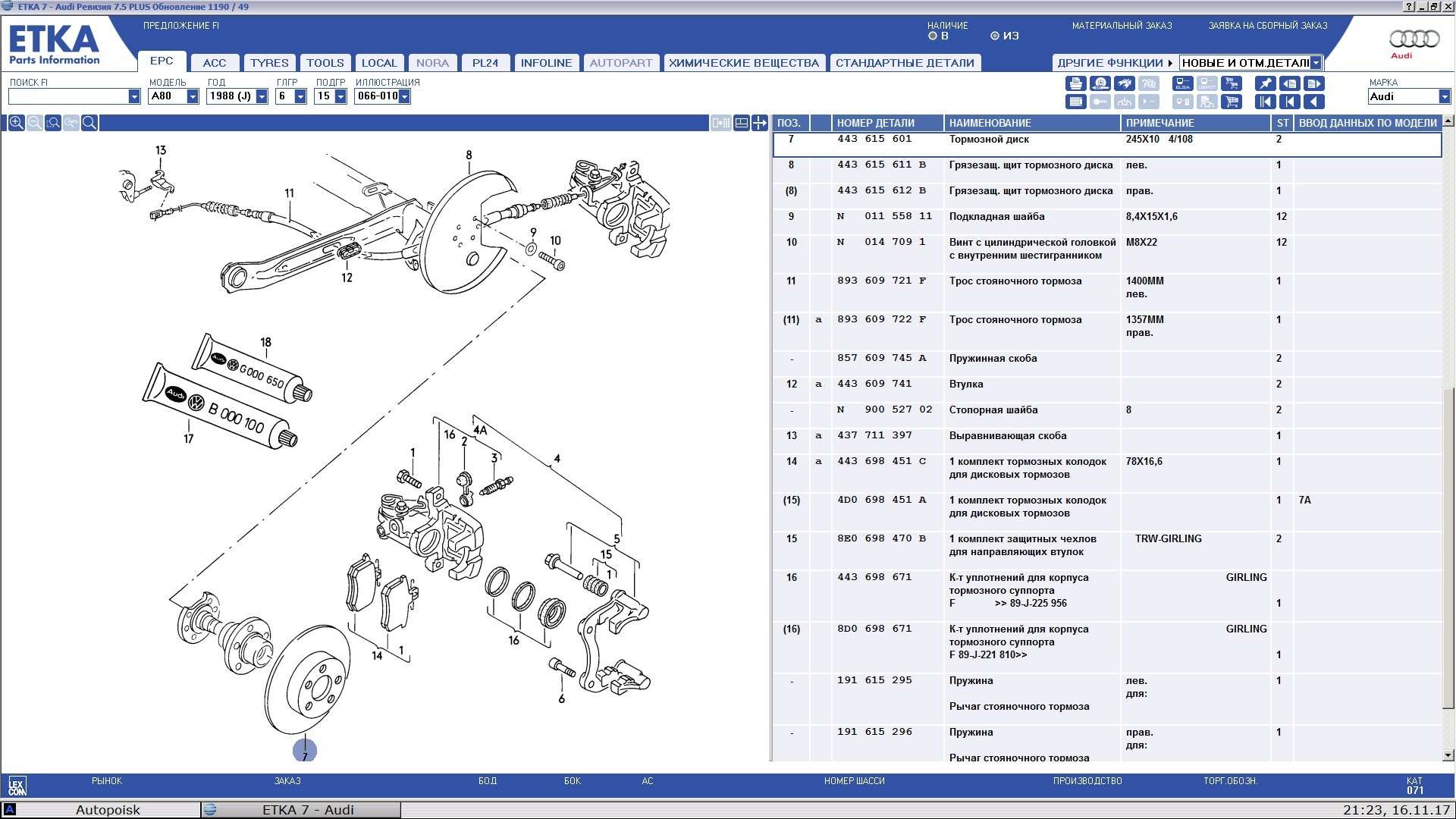Expand the ДРУГИЕ ФУНКЦИИ menu
This screenshot has width=1456, height=819.
[x=1115, y=63]
